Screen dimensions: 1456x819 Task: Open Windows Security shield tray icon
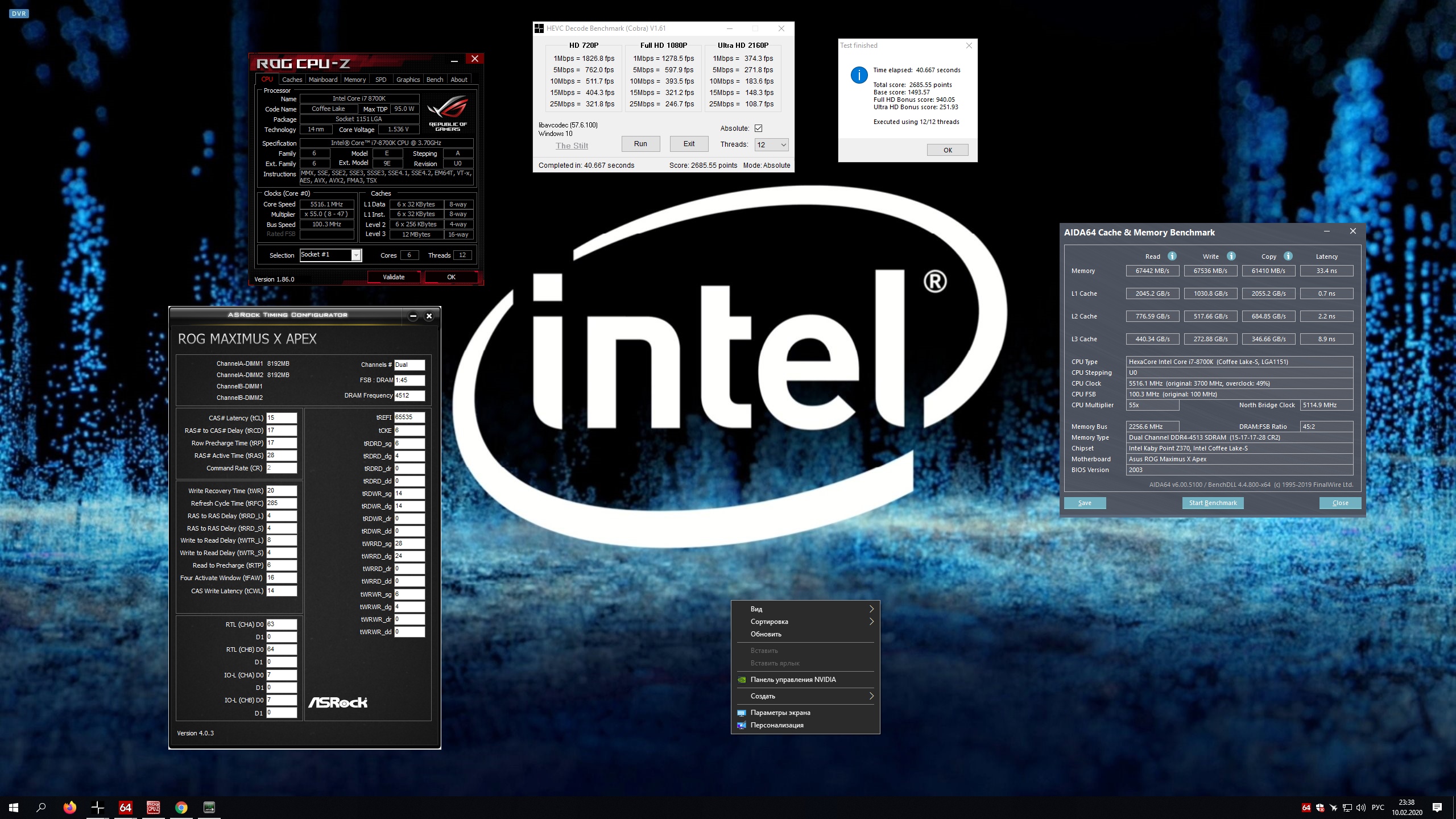(x=1319, y=808)
